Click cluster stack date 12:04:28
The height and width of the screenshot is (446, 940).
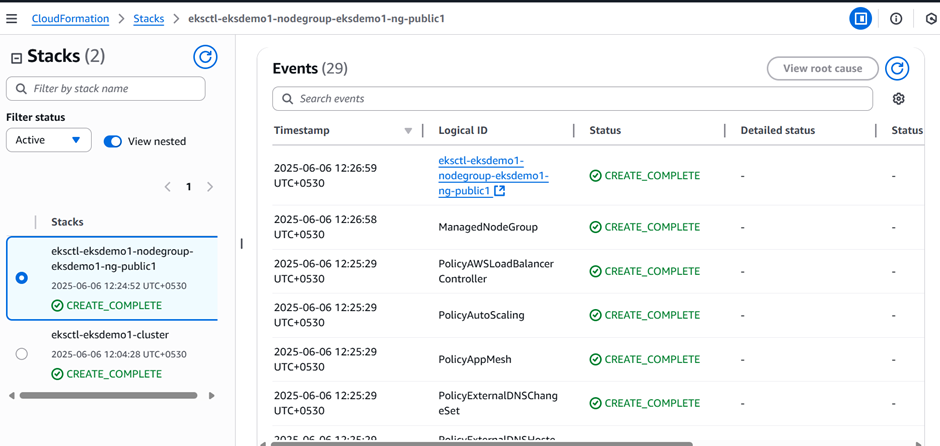119,354
